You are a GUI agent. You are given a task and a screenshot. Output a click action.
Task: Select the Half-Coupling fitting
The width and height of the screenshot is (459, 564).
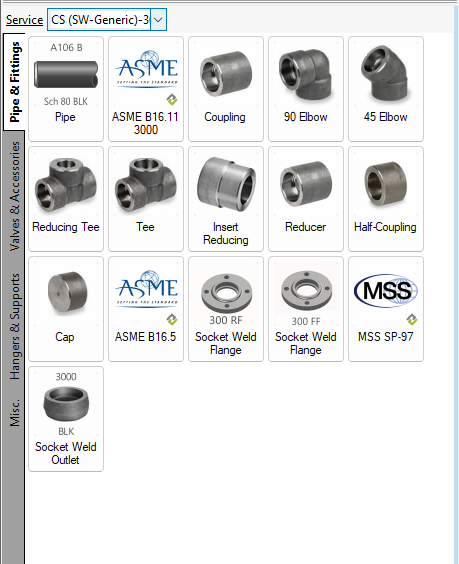[x=386, y=199]
